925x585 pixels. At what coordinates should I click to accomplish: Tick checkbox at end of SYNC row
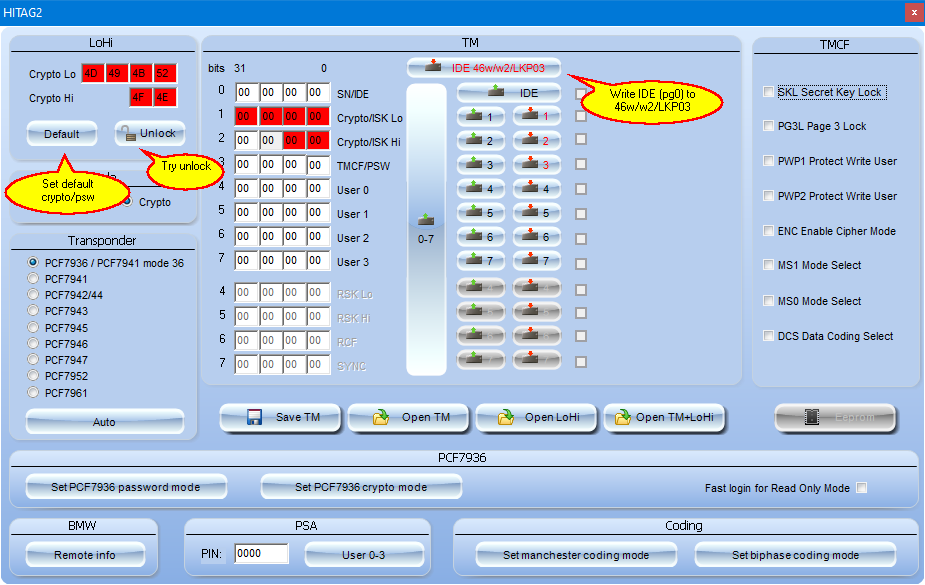[x=581, y=362]
